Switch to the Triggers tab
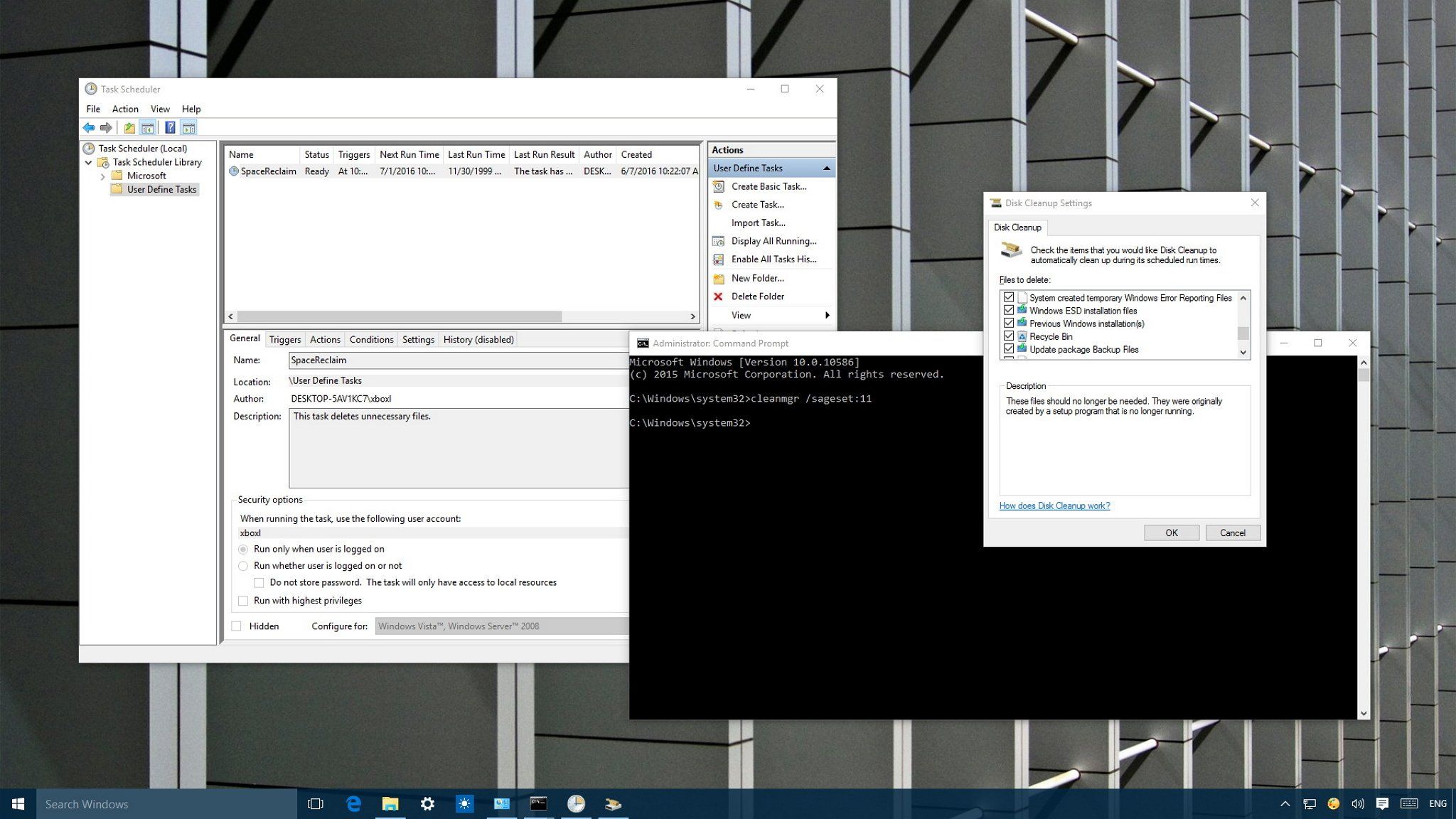 [x=284, y=340]
